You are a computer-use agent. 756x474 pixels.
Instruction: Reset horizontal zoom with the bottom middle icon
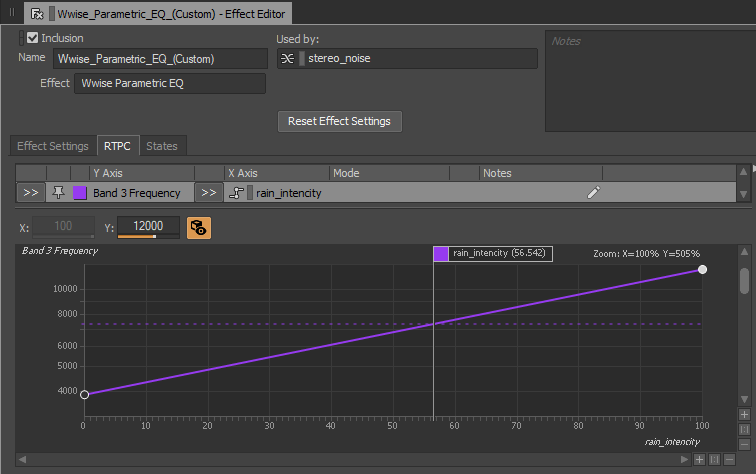715,460
